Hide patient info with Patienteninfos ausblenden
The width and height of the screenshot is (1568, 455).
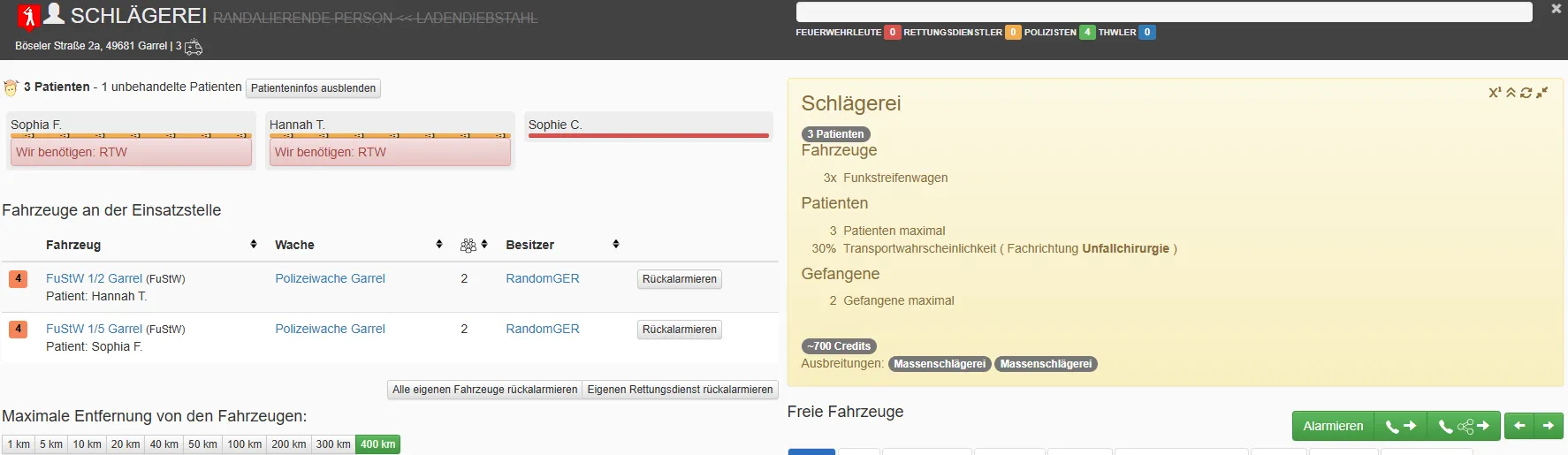pyautogui.click(x=313, y=88)
